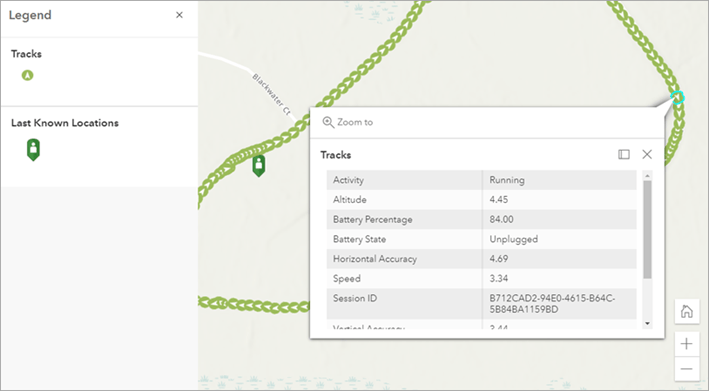Viewport: 709px width, 391px height.
Task: Click the Legend panel heading
Action: [x=30, y=15]
